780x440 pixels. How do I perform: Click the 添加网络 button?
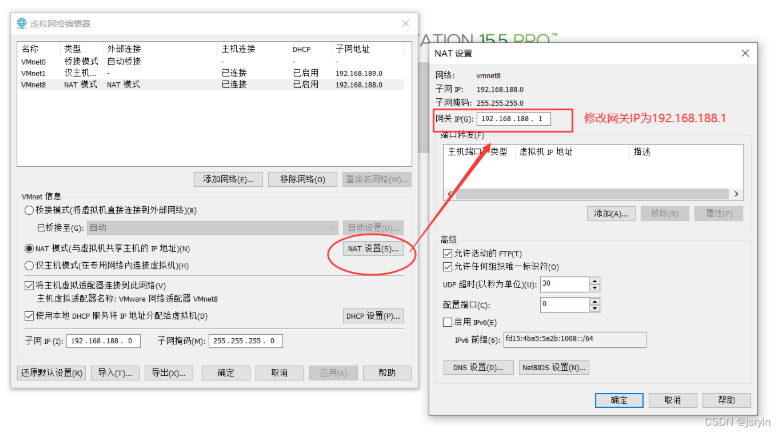coord(228,179)
